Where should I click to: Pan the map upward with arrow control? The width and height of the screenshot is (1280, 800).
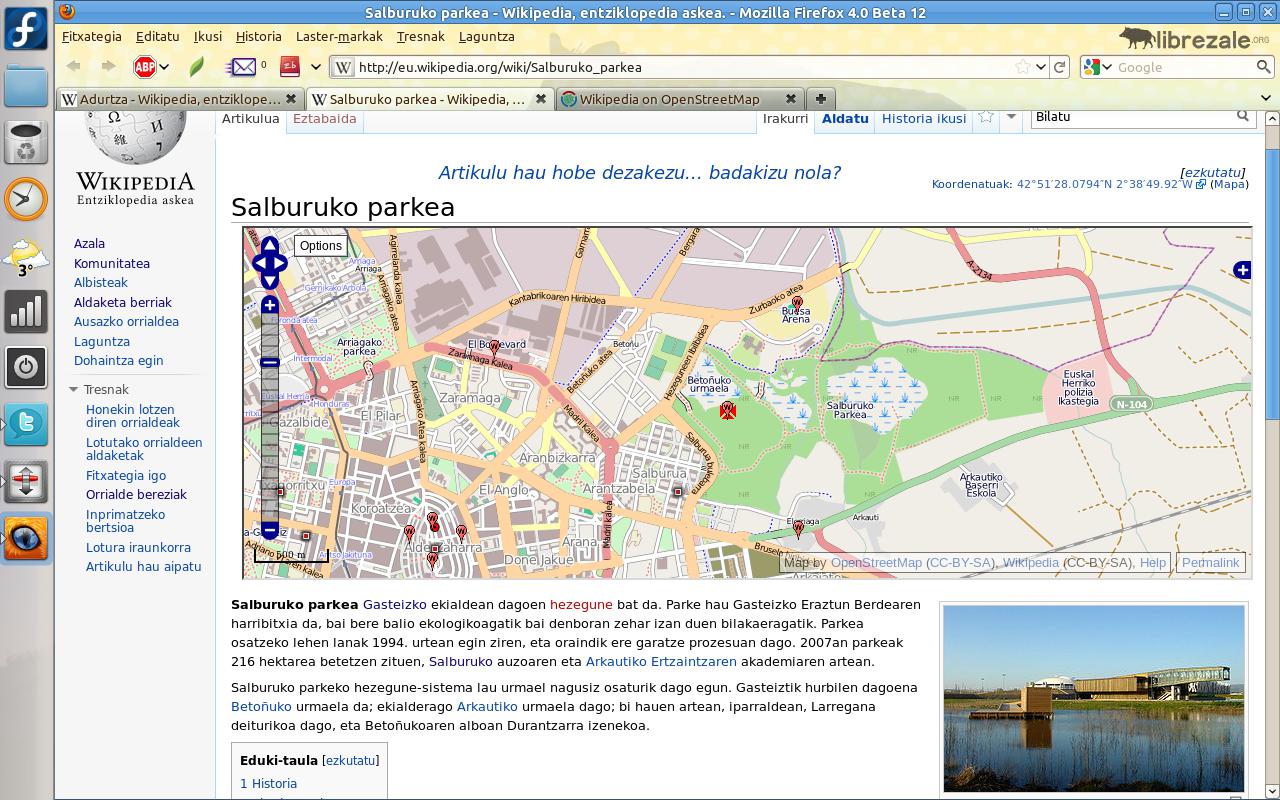coord(270,245)
